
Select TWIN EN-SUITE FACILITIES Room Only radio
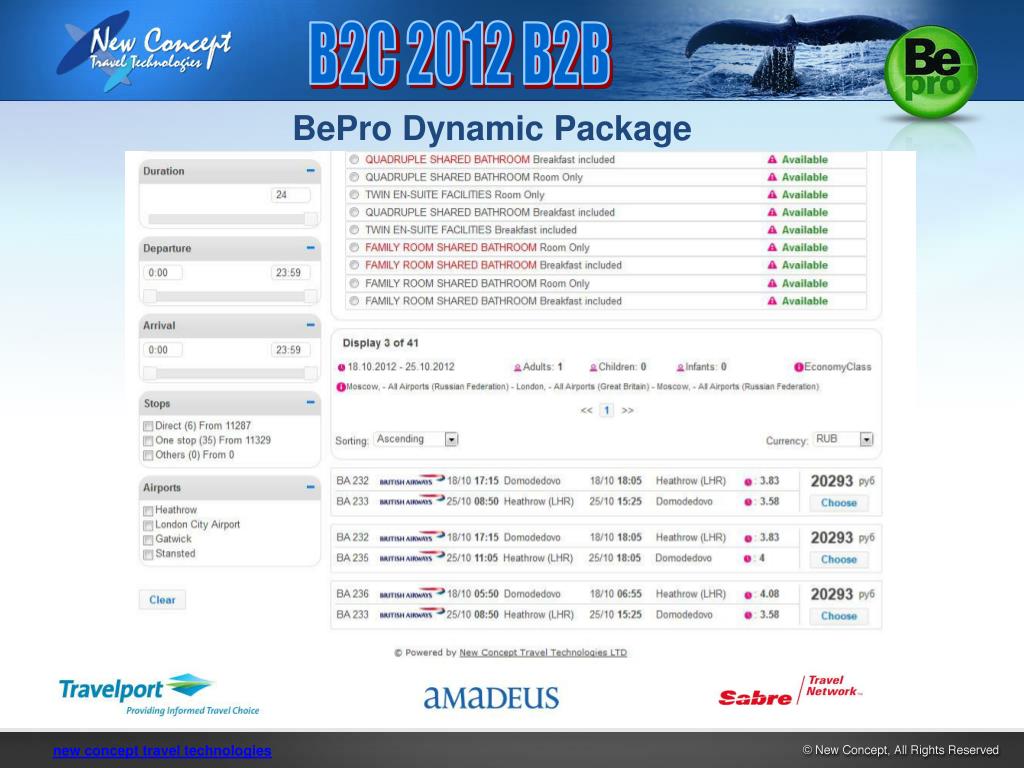pos(354,195)
